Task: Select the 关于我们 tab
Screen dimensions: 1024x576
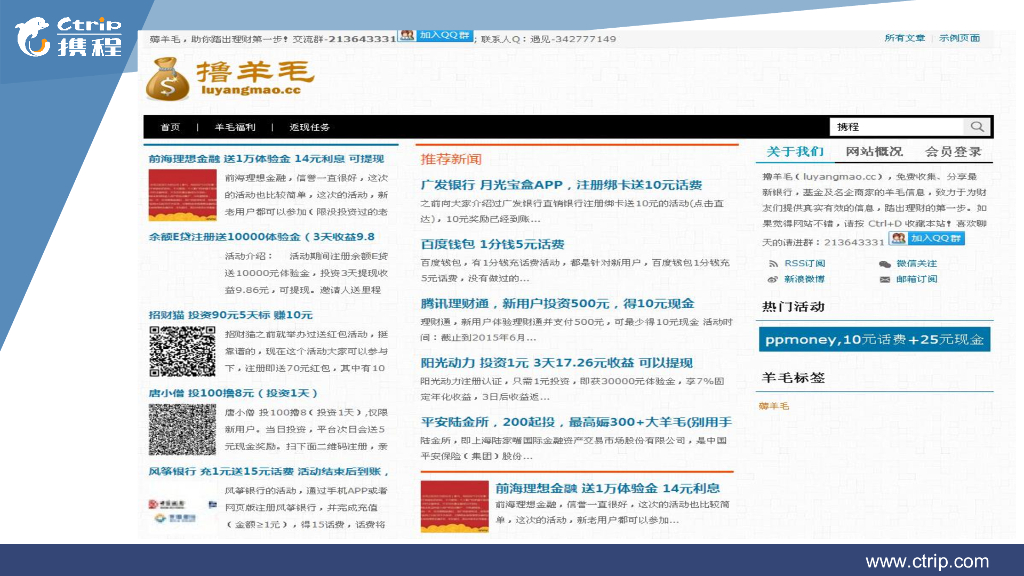Action: 795,152
